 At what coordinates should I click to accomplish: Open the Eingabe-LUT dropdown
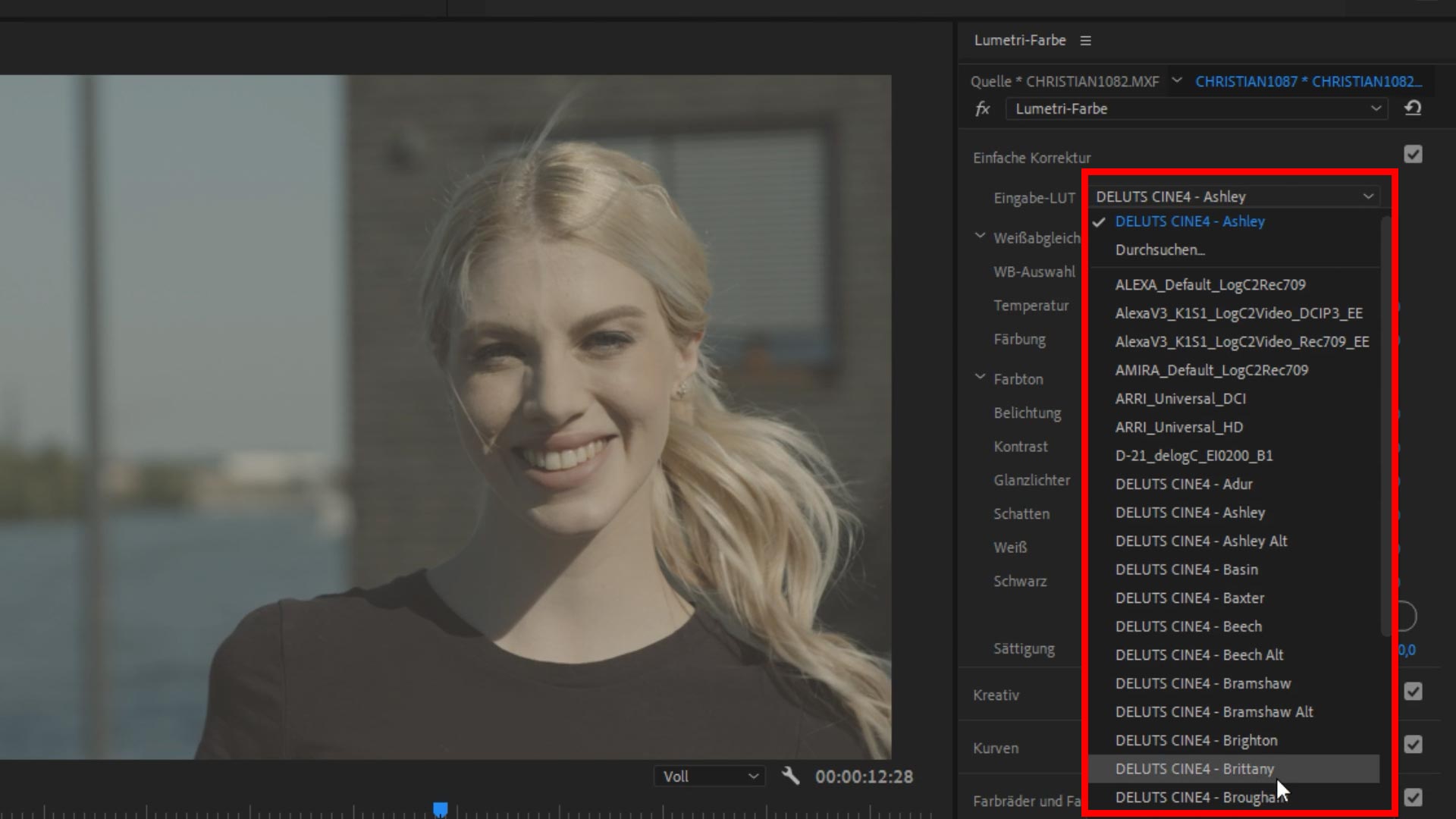click(x=1235, y=196)
